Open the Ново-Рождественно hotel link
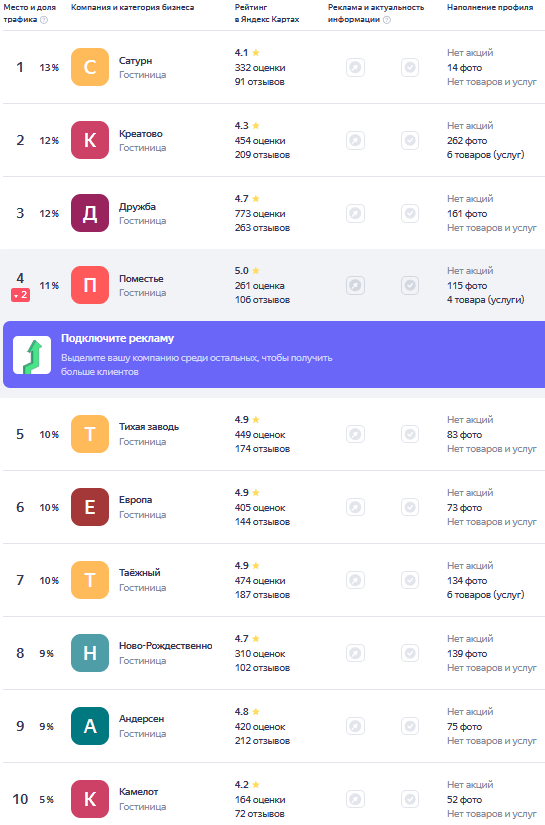 [166, 646]
